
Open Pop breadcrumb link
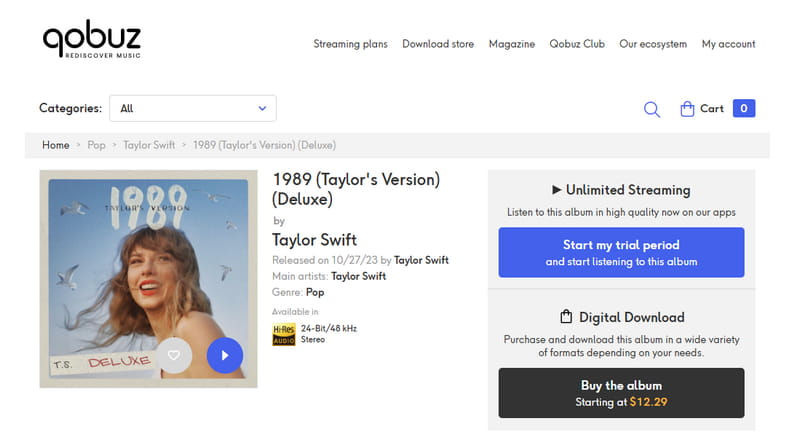96,145
